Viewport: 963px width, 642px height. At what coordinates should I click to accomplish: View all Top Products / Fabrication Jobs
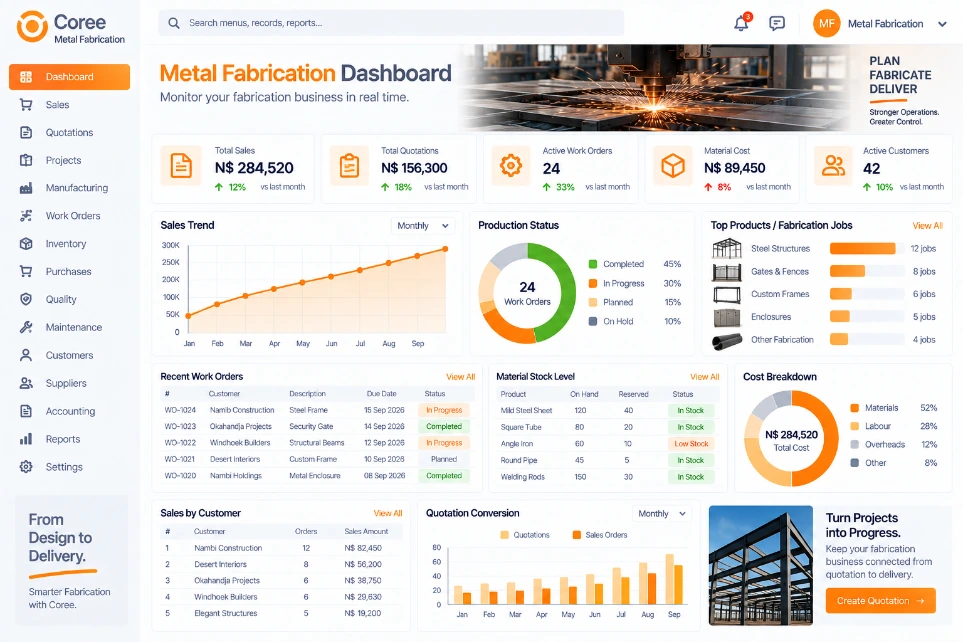point(927,225)
